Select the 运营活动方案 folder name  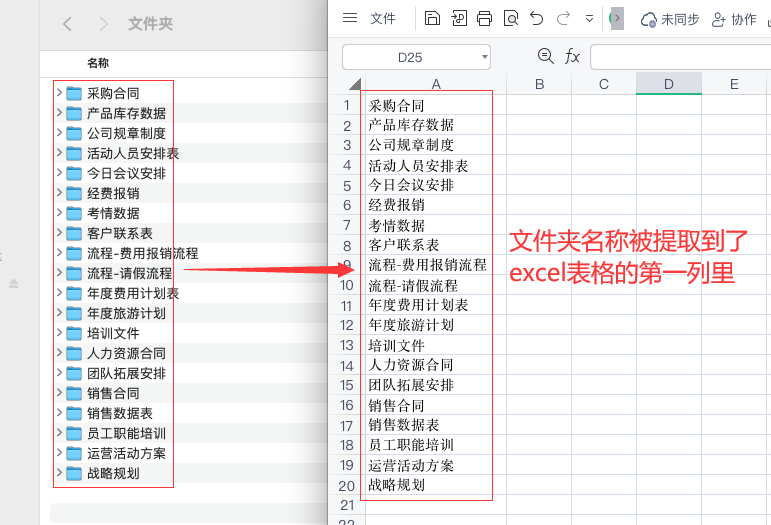point(126,453)
